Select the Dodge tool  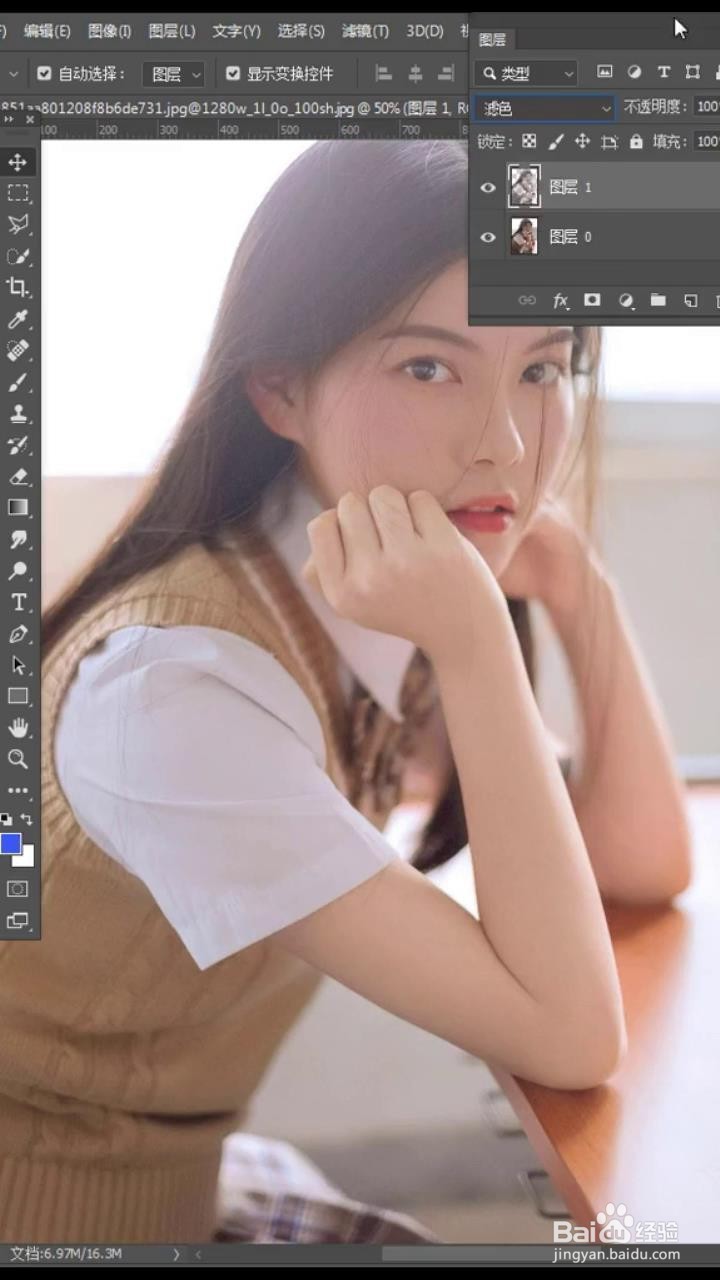[x=18, y=571]
